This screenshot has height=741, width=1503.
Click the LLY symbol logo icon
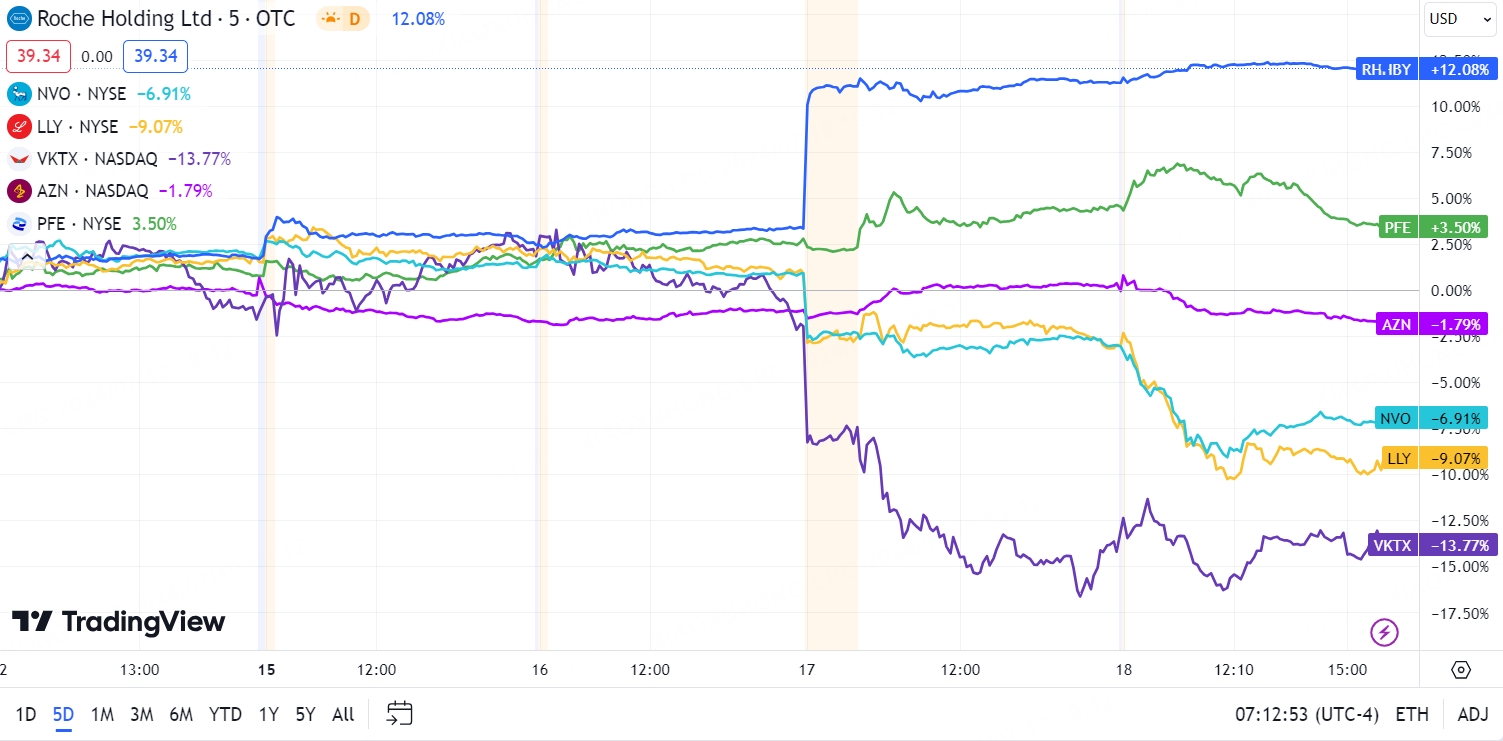pyautogui.click(x=19, y=127)
